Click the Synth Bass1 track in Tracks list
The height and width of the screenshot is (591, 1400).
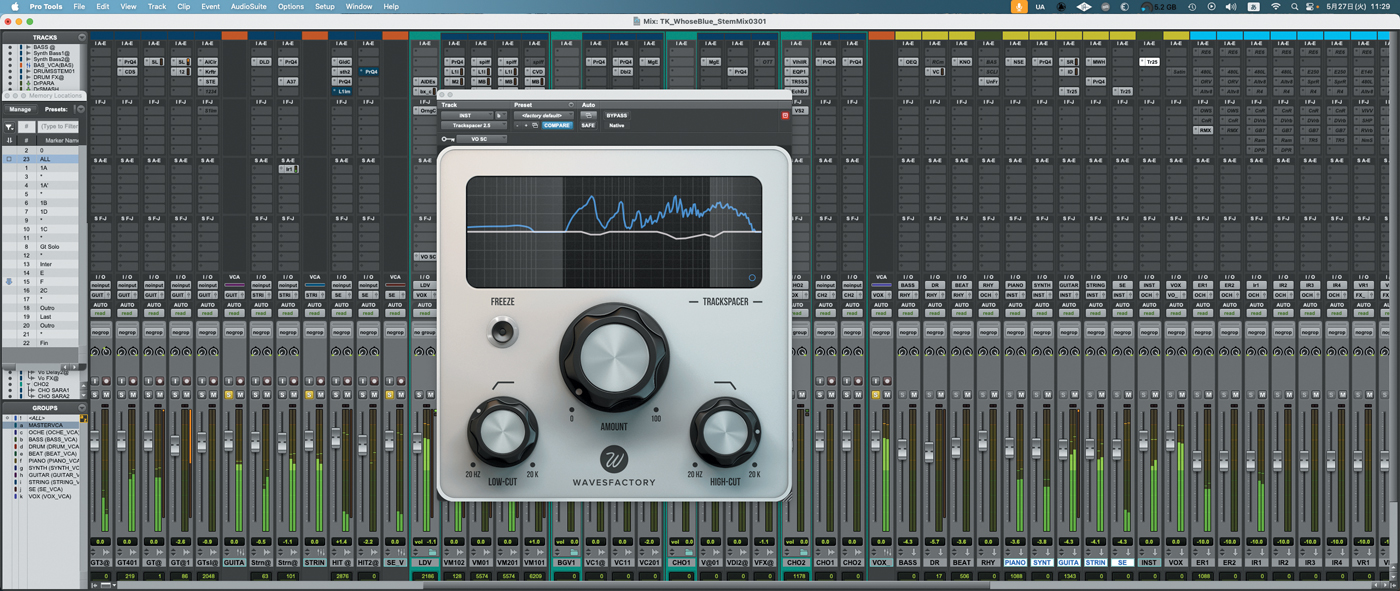point(51,53)
